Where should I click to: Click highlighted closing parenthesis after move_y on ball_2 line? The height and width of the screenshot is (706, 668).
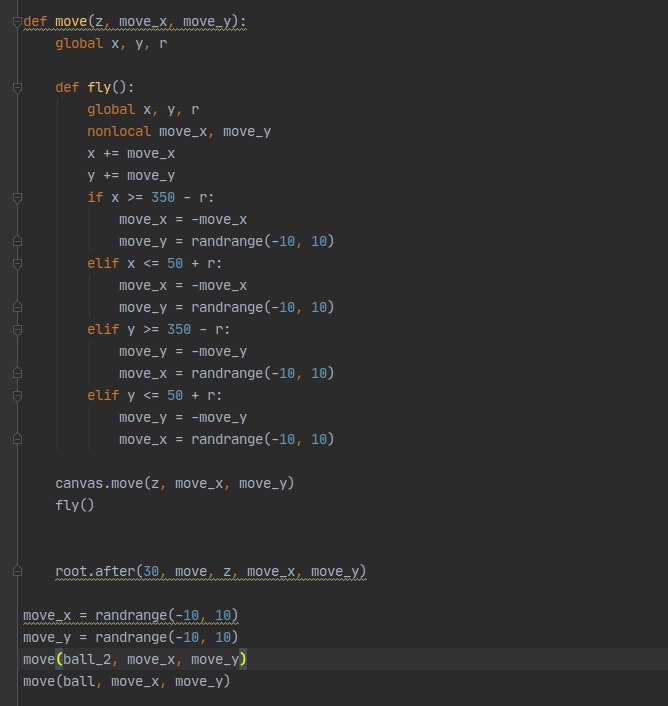(243, 659)
